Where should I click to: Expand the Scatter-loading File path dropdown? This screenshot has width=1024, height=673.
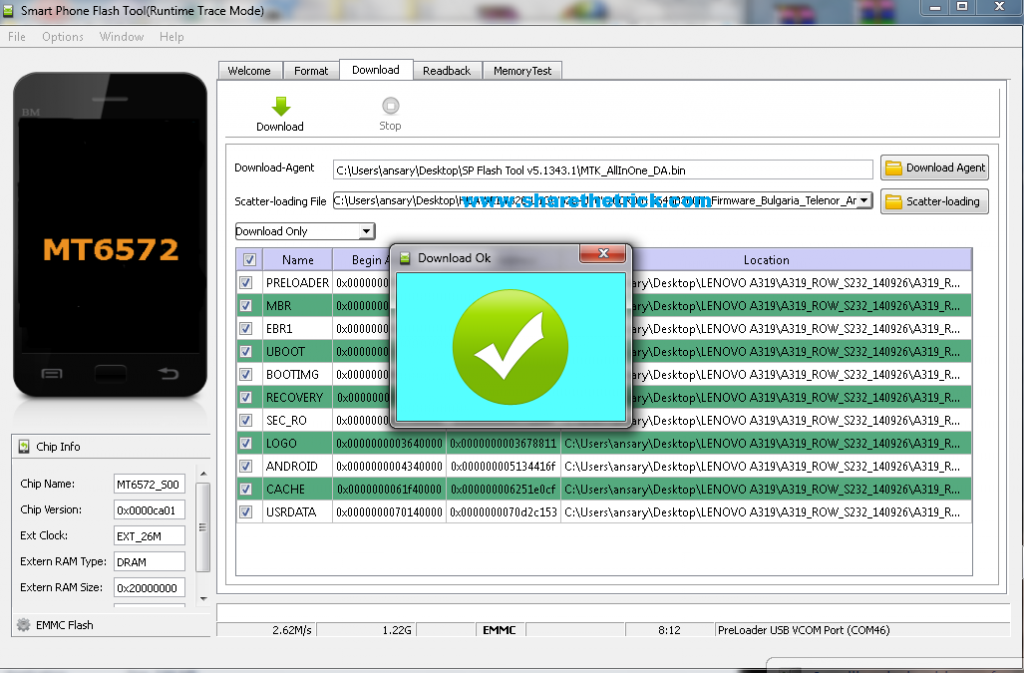click(863, 201)
